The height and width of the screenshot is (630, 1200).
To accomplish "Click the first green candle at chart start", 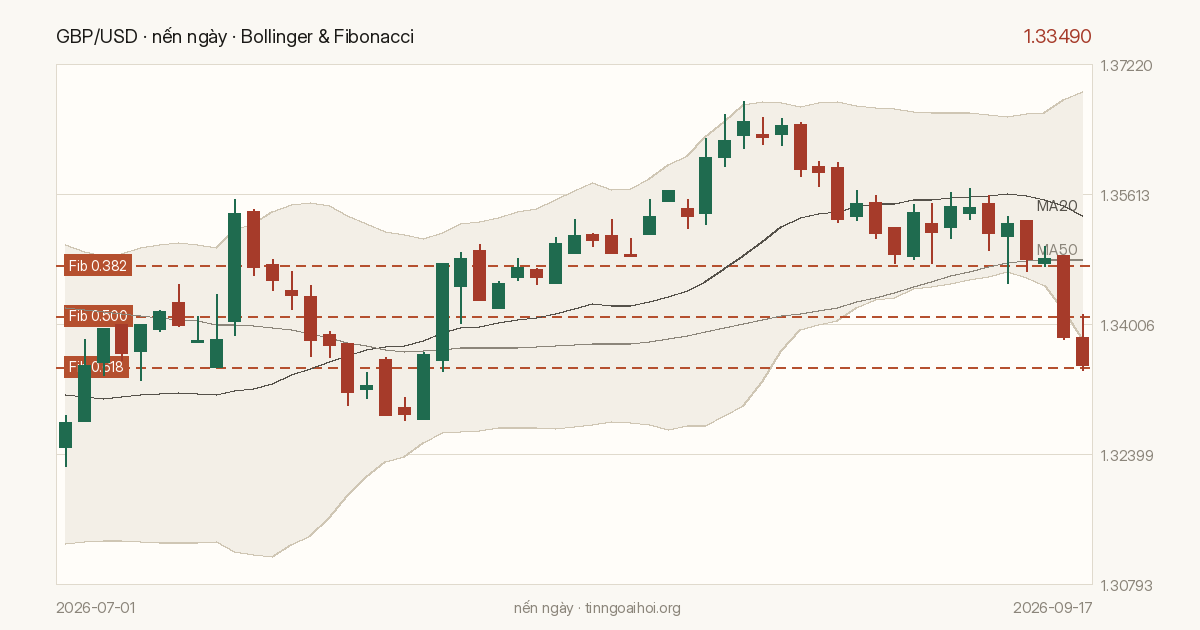I will (x=65, y=435).
